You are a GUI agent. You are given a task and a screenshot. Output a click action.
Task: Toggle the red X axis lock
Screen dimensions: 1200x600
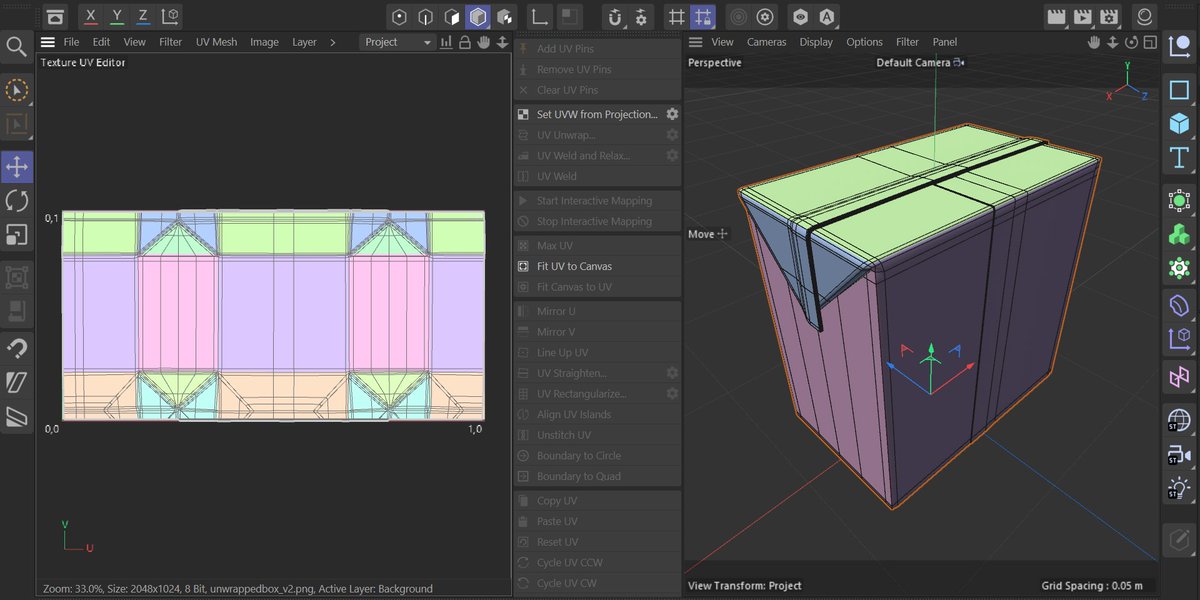[91, 16]
